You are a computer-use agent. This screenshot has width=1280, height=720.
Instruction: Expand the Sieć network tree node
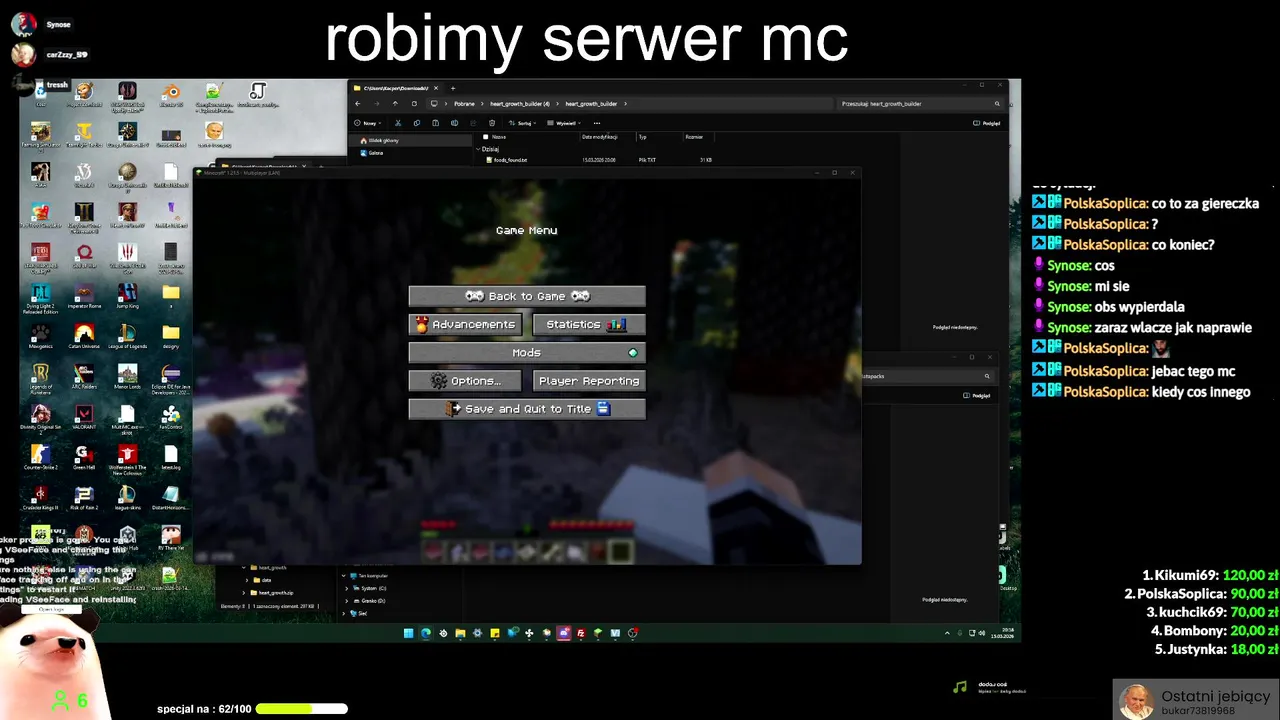coord(346,612)
